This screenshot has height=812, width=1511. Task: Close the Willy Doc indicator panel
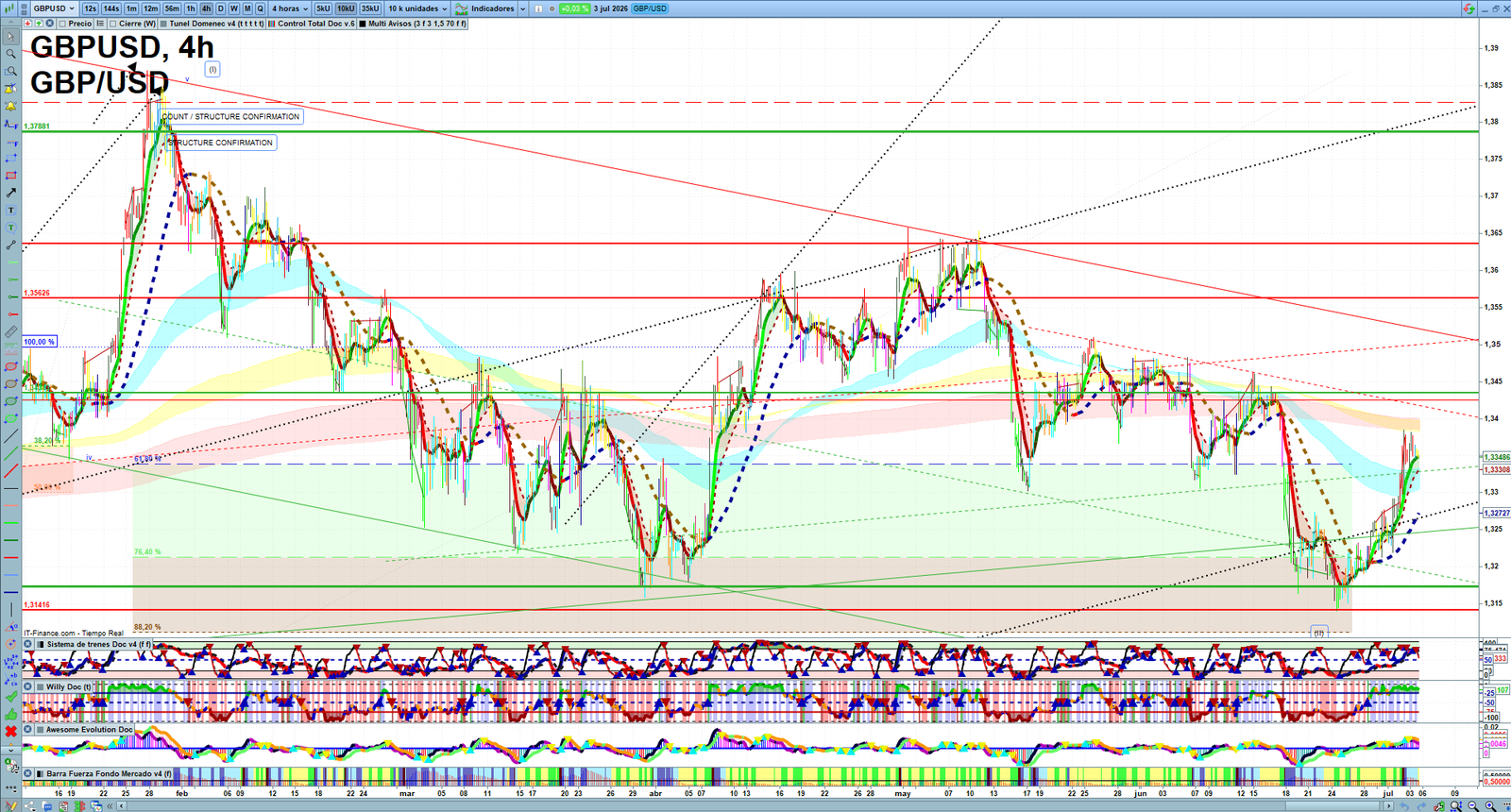coord(27,686)
